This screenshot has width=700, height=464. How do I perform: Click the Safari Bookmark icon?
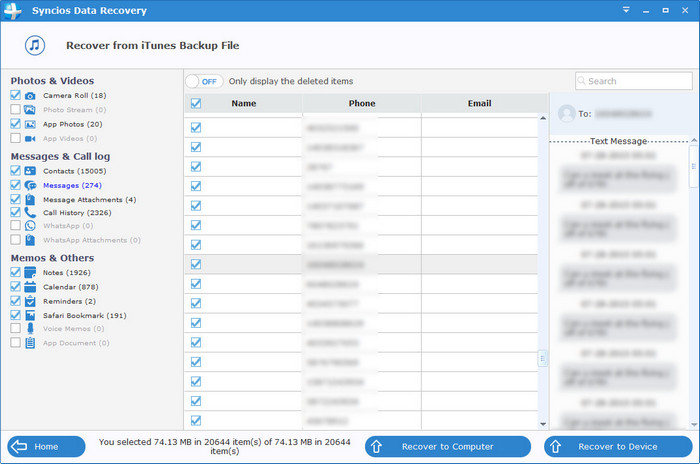coord(30,315)
